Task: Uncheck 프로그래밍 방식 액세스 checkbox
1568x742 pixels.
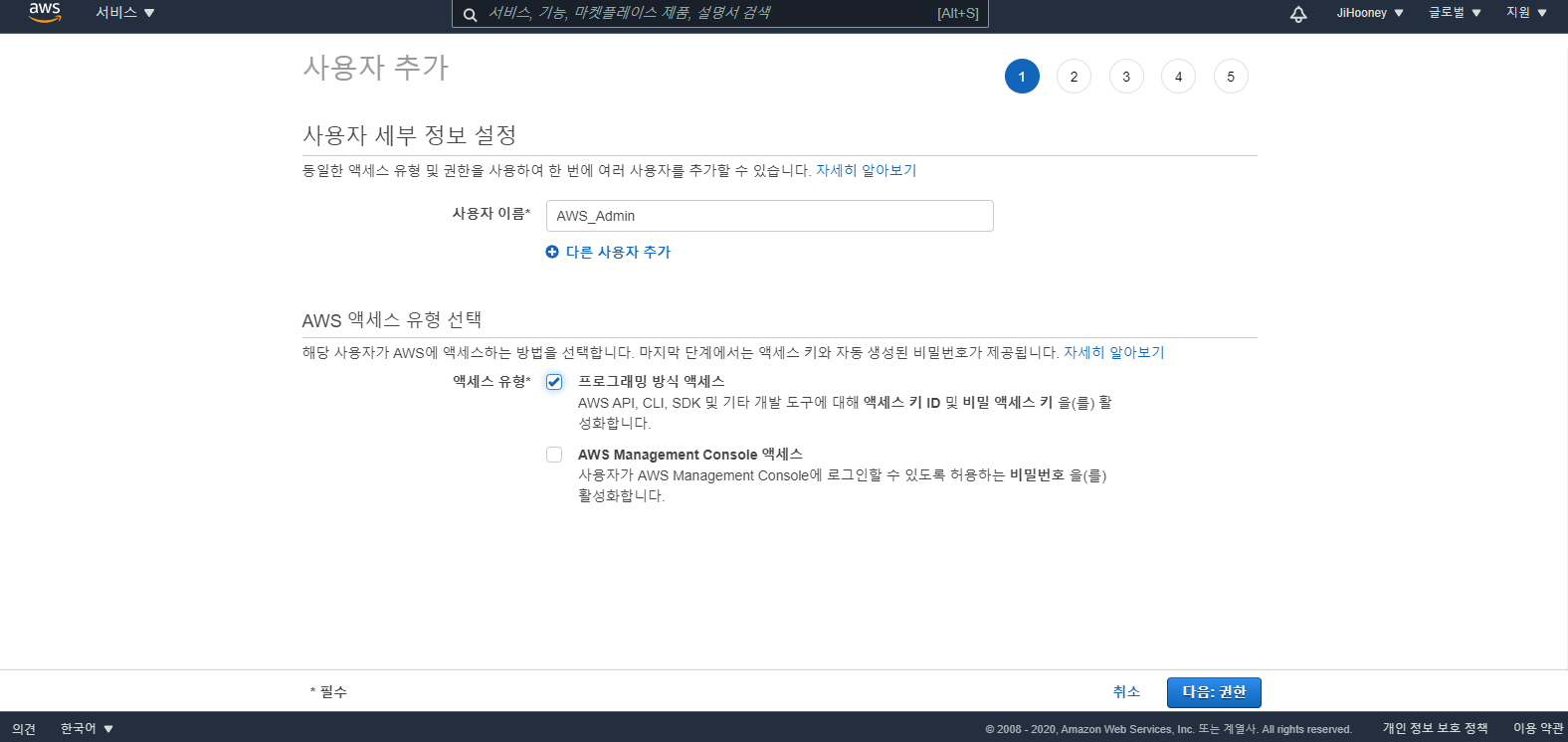Action: point(554,382)
